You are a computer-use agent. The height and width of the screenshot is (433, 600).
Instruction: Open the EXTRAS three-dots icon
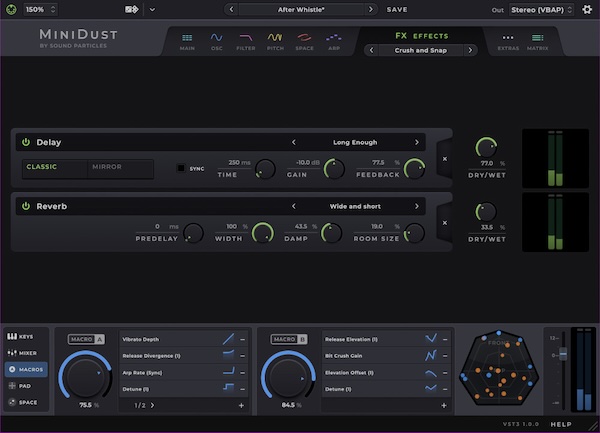coord(508,37)
